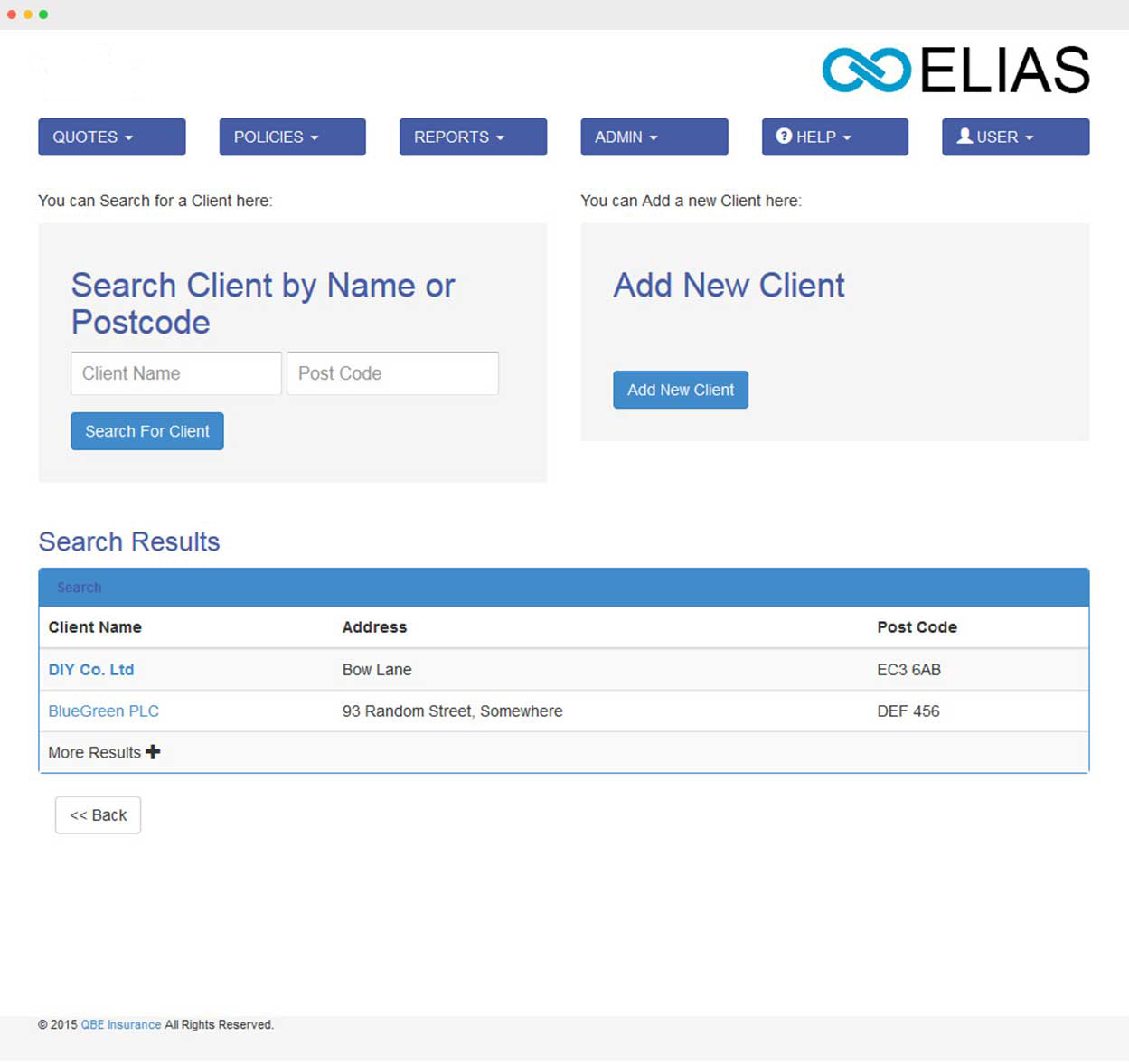Viewport: 1129px width, 1064px height.
Task: Click the green maximize window dot
Action: (43, 14)
